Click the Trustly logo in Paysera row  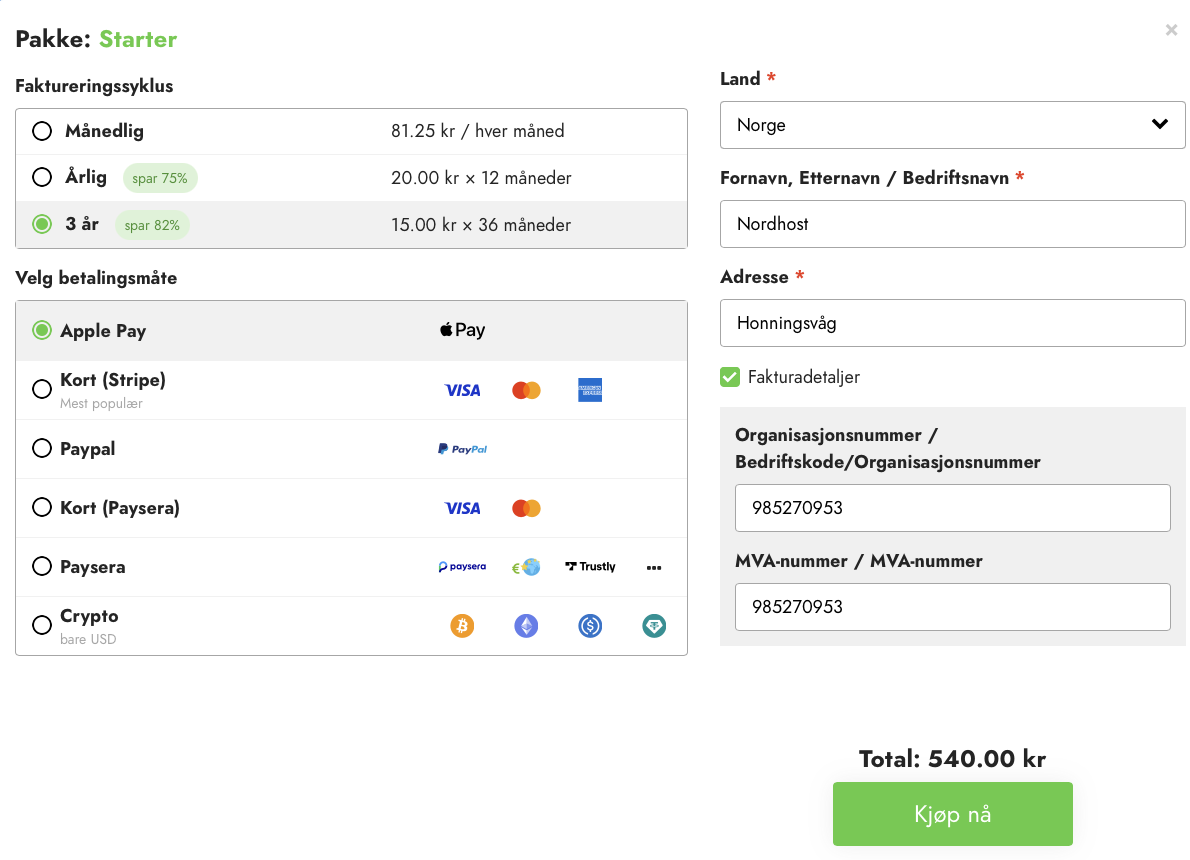click(590, 567)
